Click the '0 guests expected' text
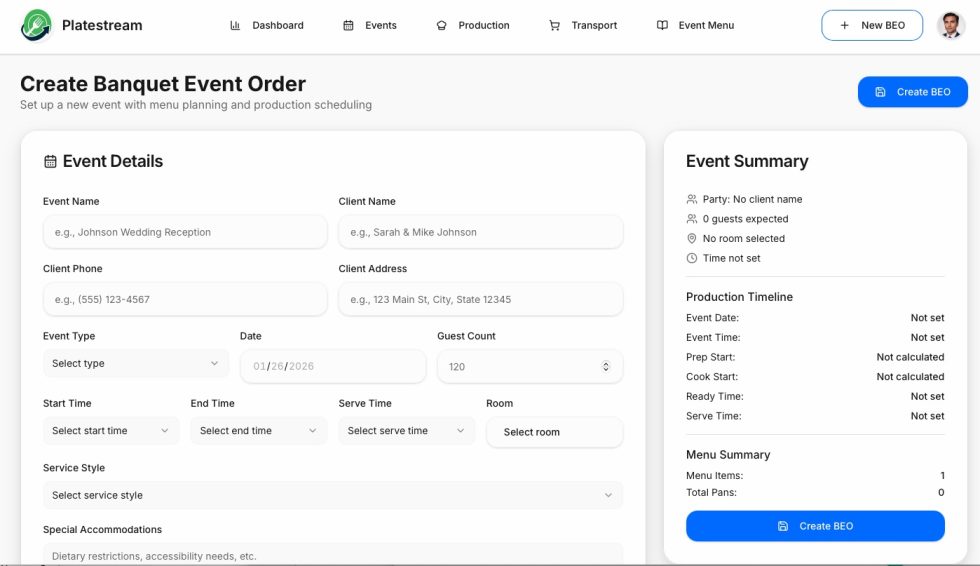The image size is (980, 566). tap(746, 219)
